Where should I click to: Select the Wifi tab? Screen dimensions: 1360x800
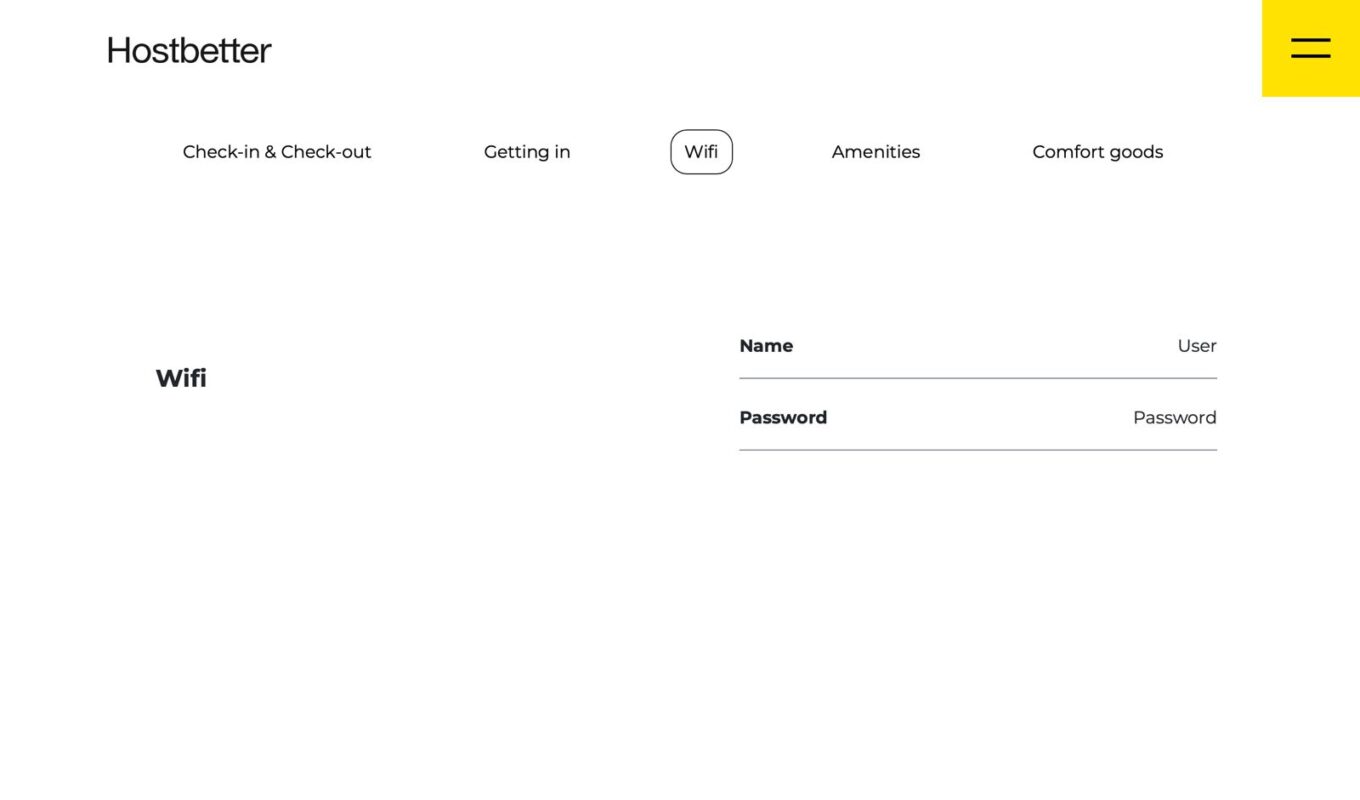[701, 152]
